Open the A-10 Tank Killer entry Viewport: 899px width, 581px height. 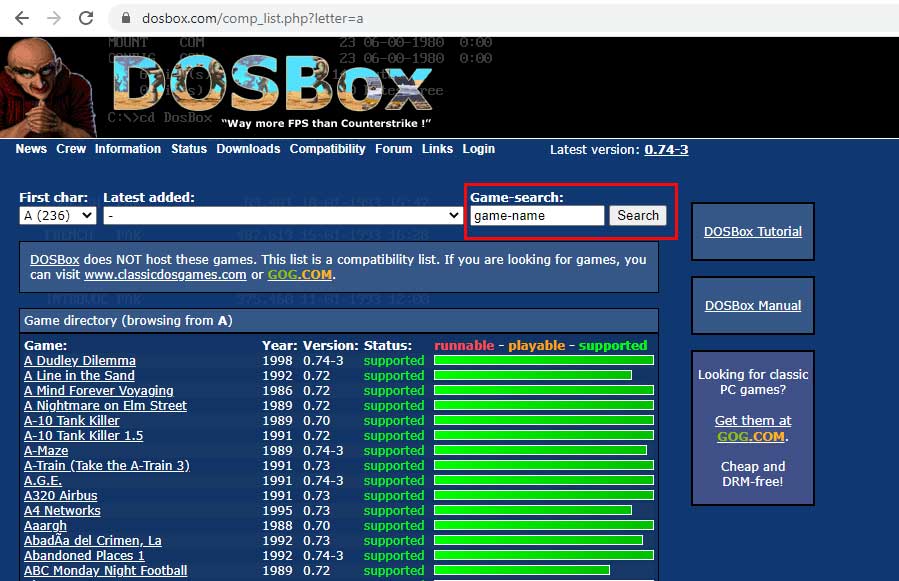(x=72, y=420)
